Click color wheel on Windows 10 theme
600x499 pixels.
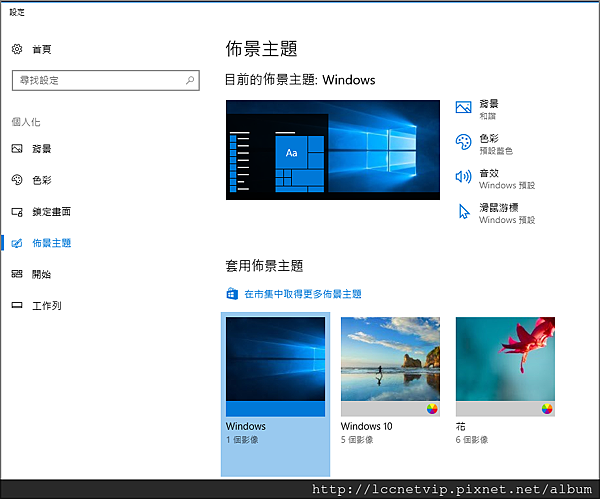[x=432, y=409]
